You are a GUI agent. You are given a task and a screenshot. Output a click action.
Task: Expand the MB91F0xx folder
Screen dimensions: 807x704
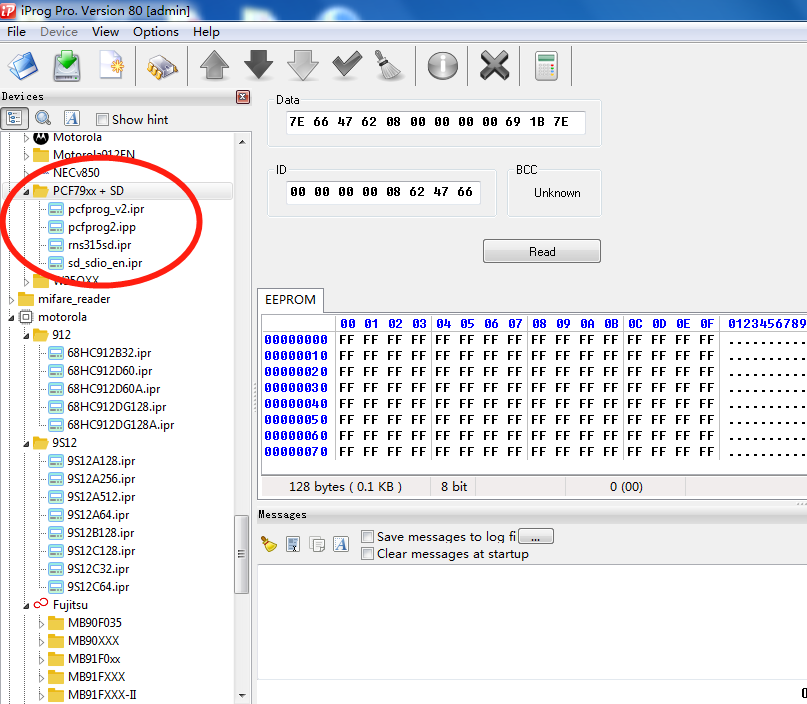point(41,660)
